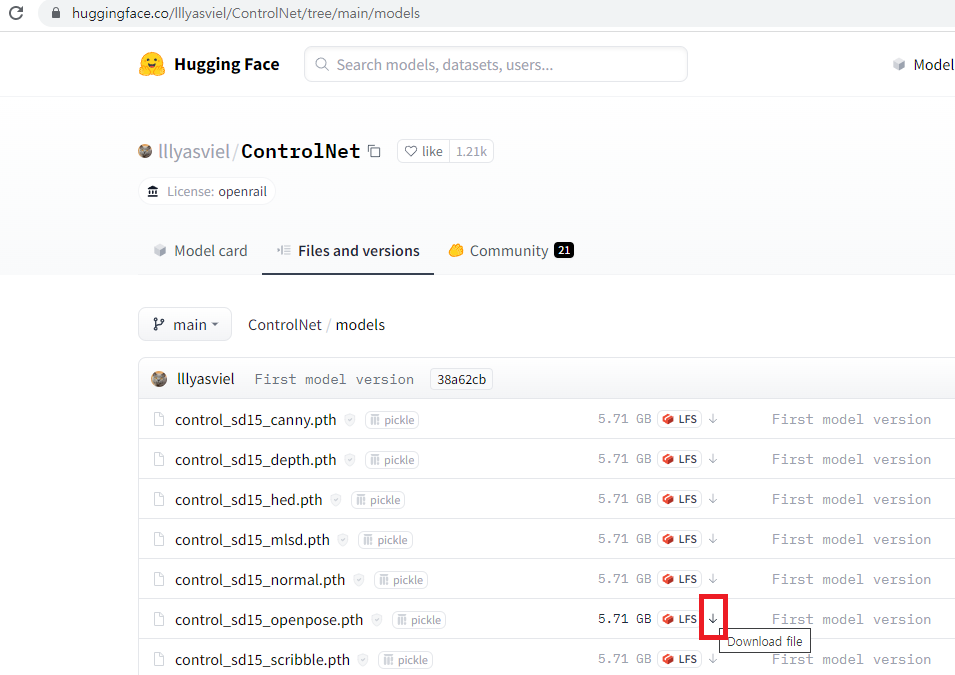The image size is (955, 675).
Task: Open First model version commit on mlsd row
Action: [851, 539]
